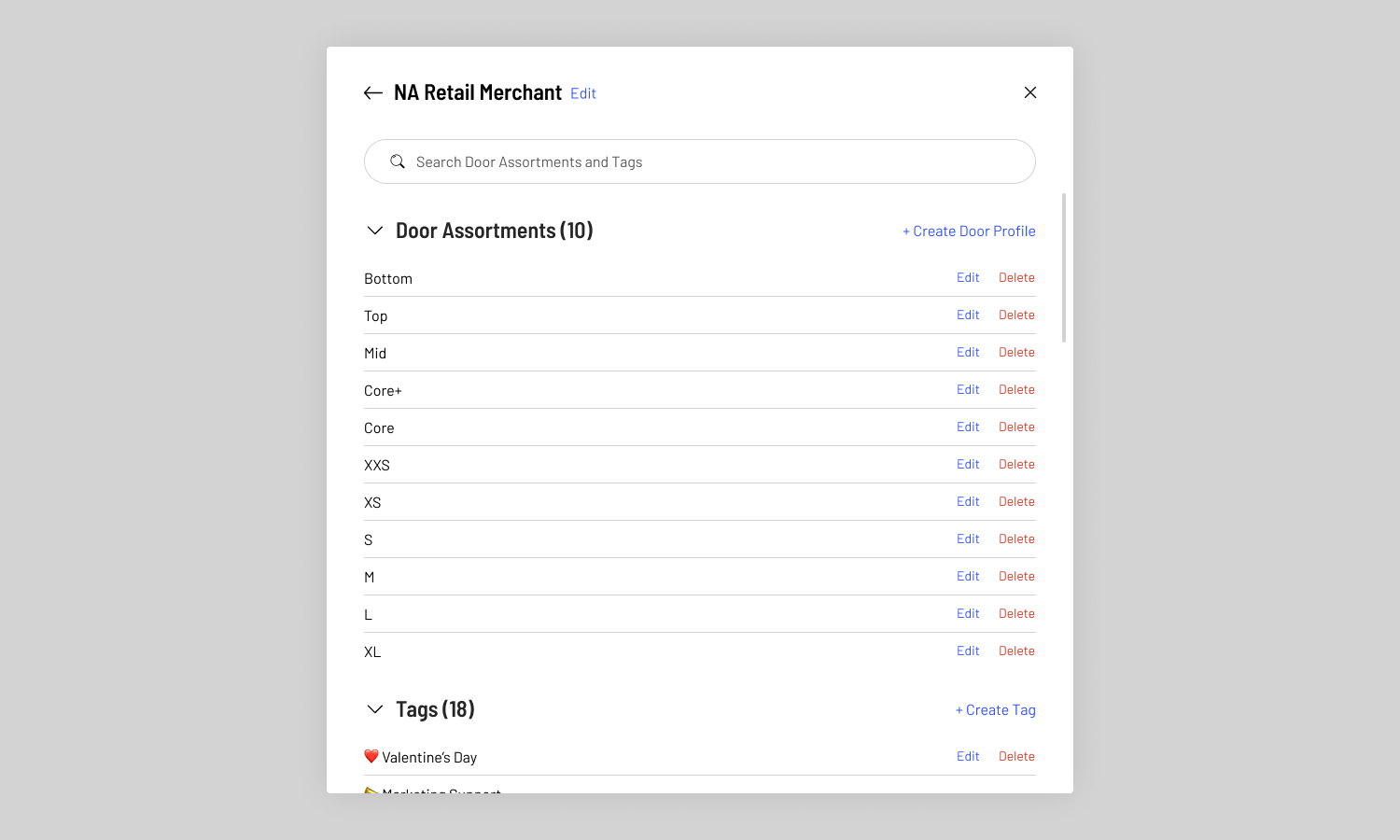Click the Door Assortments (10) heading

[495, 231]
